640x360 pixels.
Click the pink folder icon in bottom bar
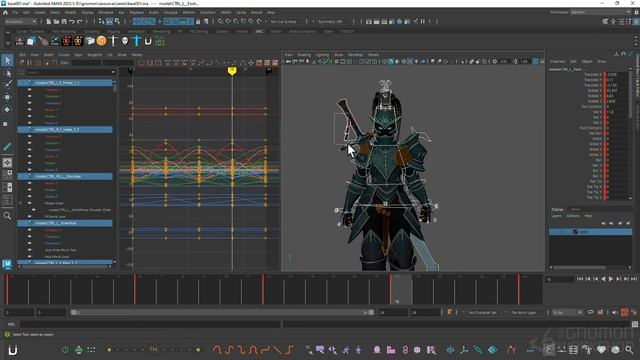391,350
